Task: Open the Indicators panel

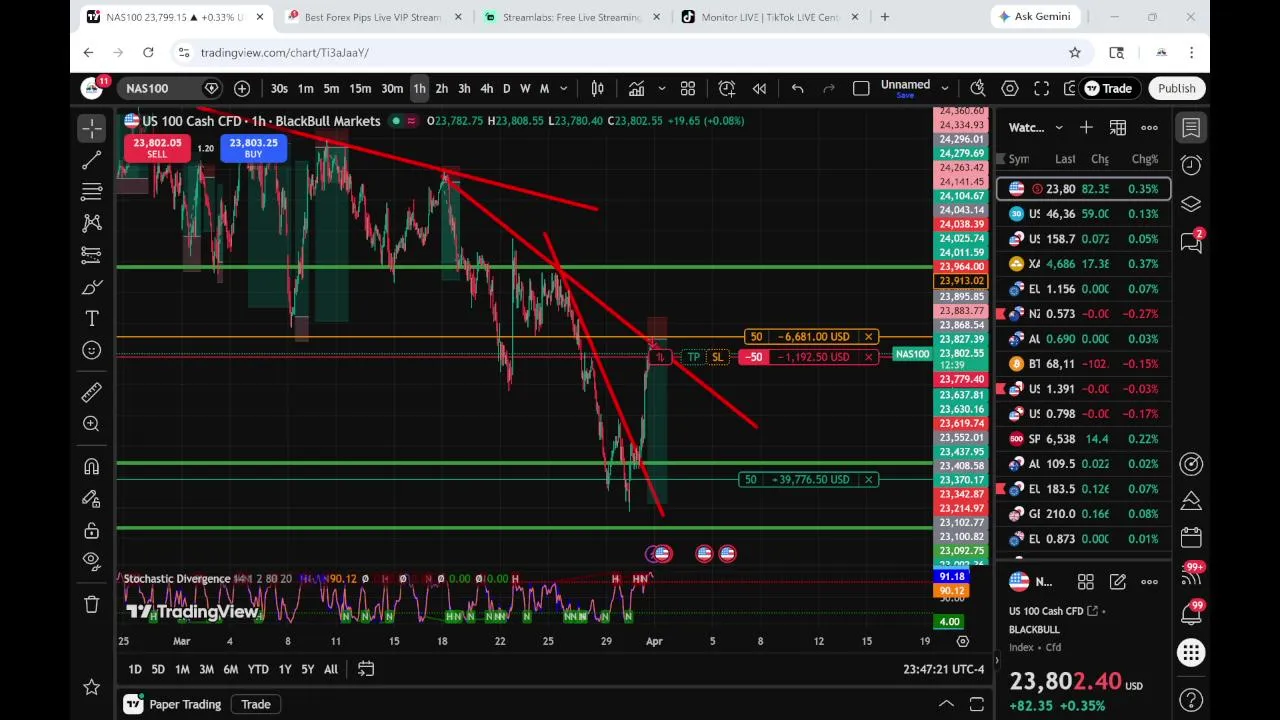Action: pyautogui.click(x=636, y=89)
